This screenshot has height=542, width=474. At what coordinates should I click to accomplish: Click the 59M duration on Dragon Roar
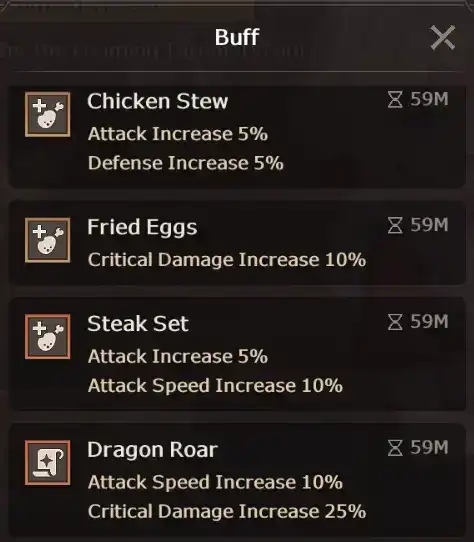(429, 448)
